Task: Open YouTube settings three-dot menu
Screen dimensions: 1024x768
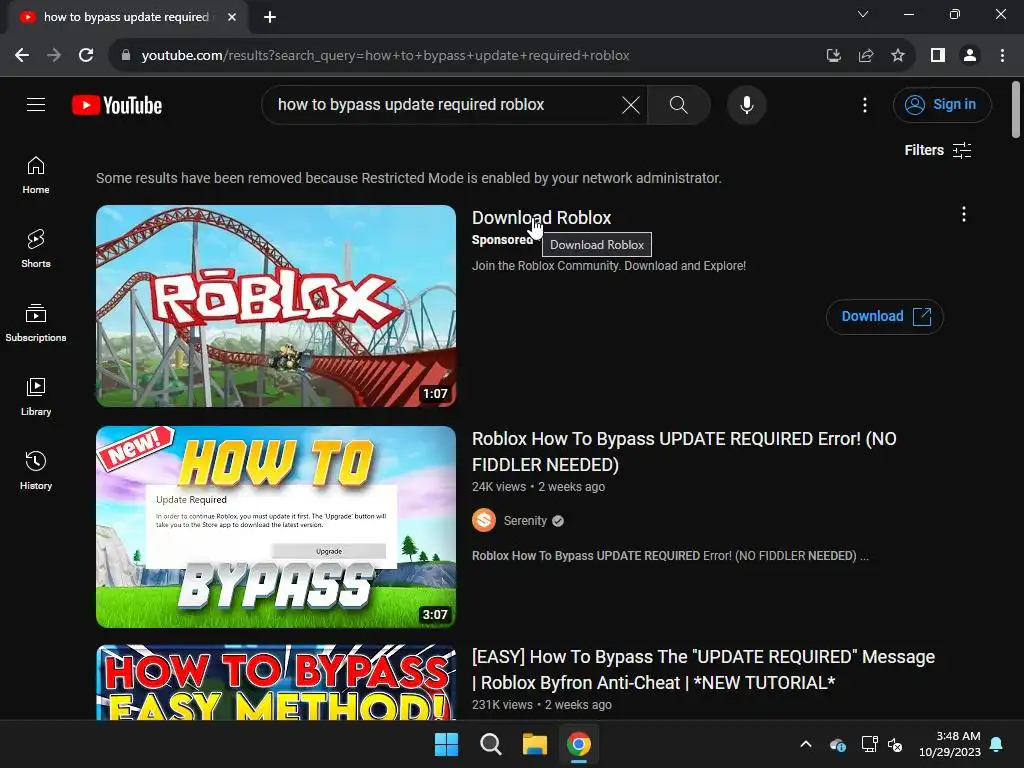Action: pos(865,104)
